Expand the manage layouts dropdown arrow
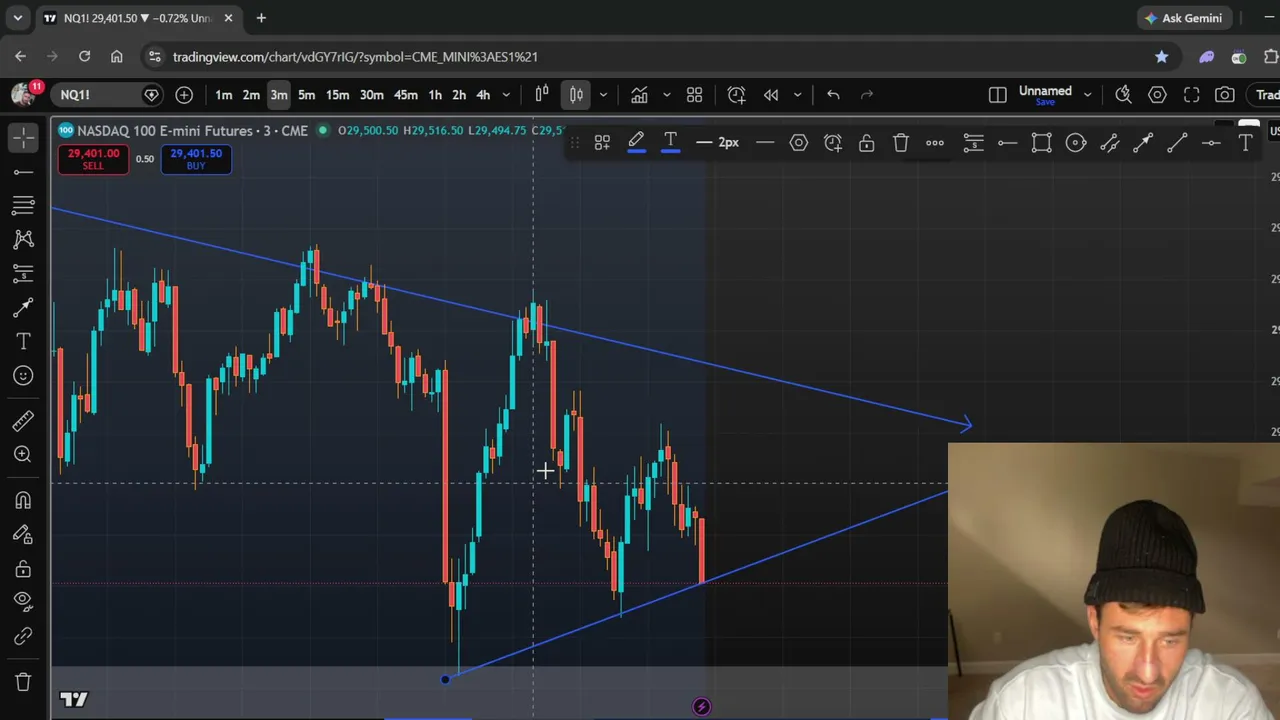 (1087, 95)
